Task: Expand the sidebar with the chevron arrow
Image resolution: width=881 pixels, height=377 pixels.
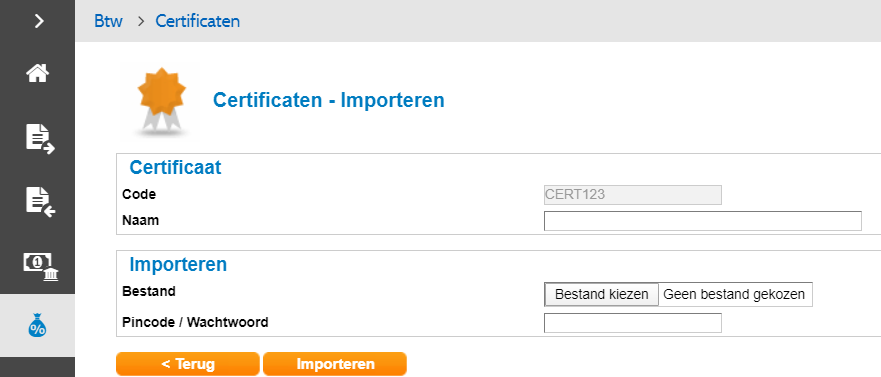Action: coord(38,21)
